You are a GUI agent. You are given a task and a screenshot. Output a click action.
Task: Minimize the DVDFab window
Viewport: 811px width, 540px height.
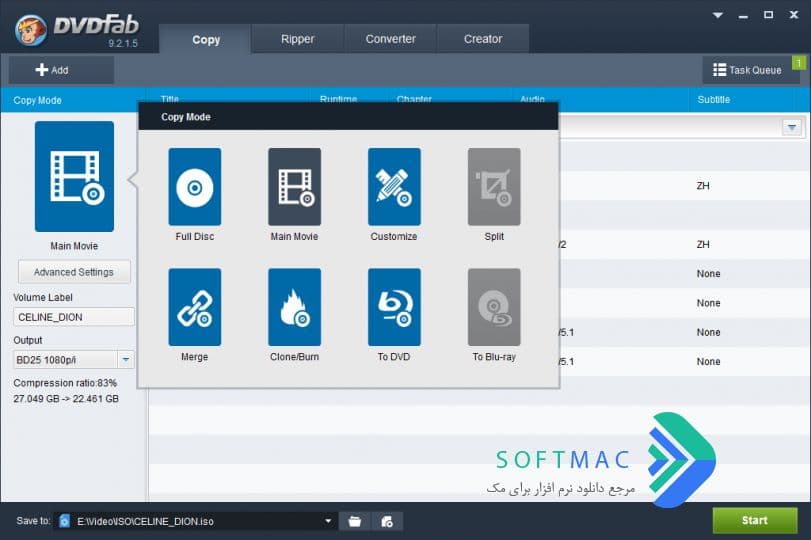point(743,16)
